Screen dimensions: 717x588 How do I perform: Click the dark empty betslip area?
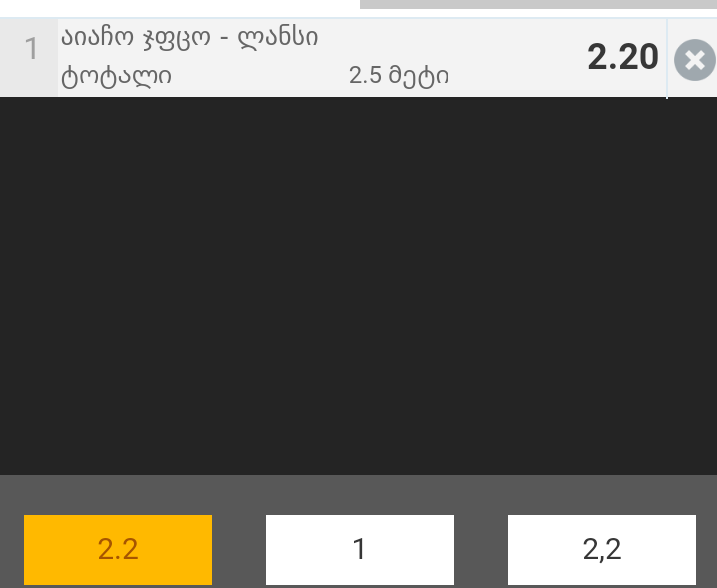358,286
